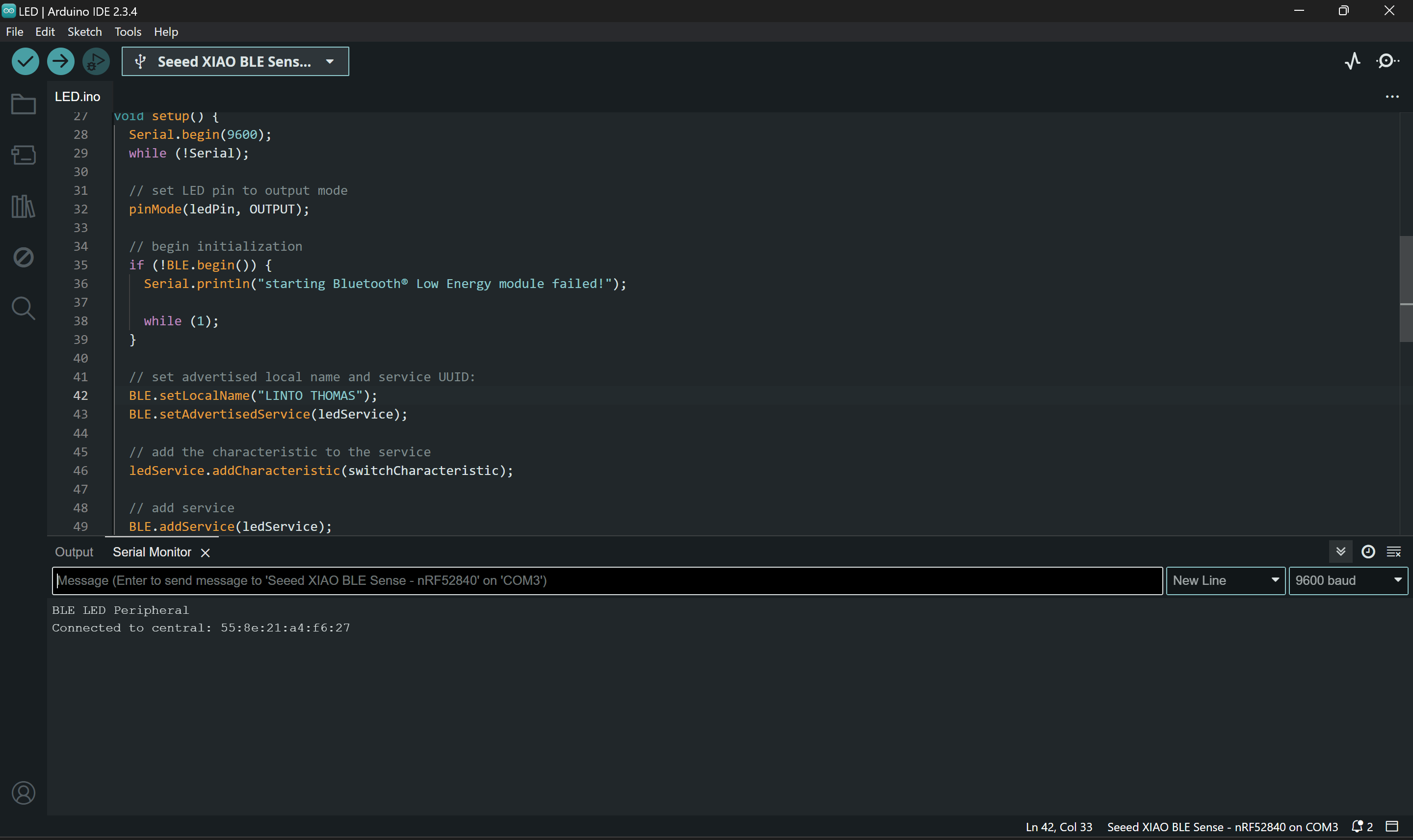1413x840 pixels.
Task: Click the 'if (!BLE.begin())' code line
Action: [200, 265]
